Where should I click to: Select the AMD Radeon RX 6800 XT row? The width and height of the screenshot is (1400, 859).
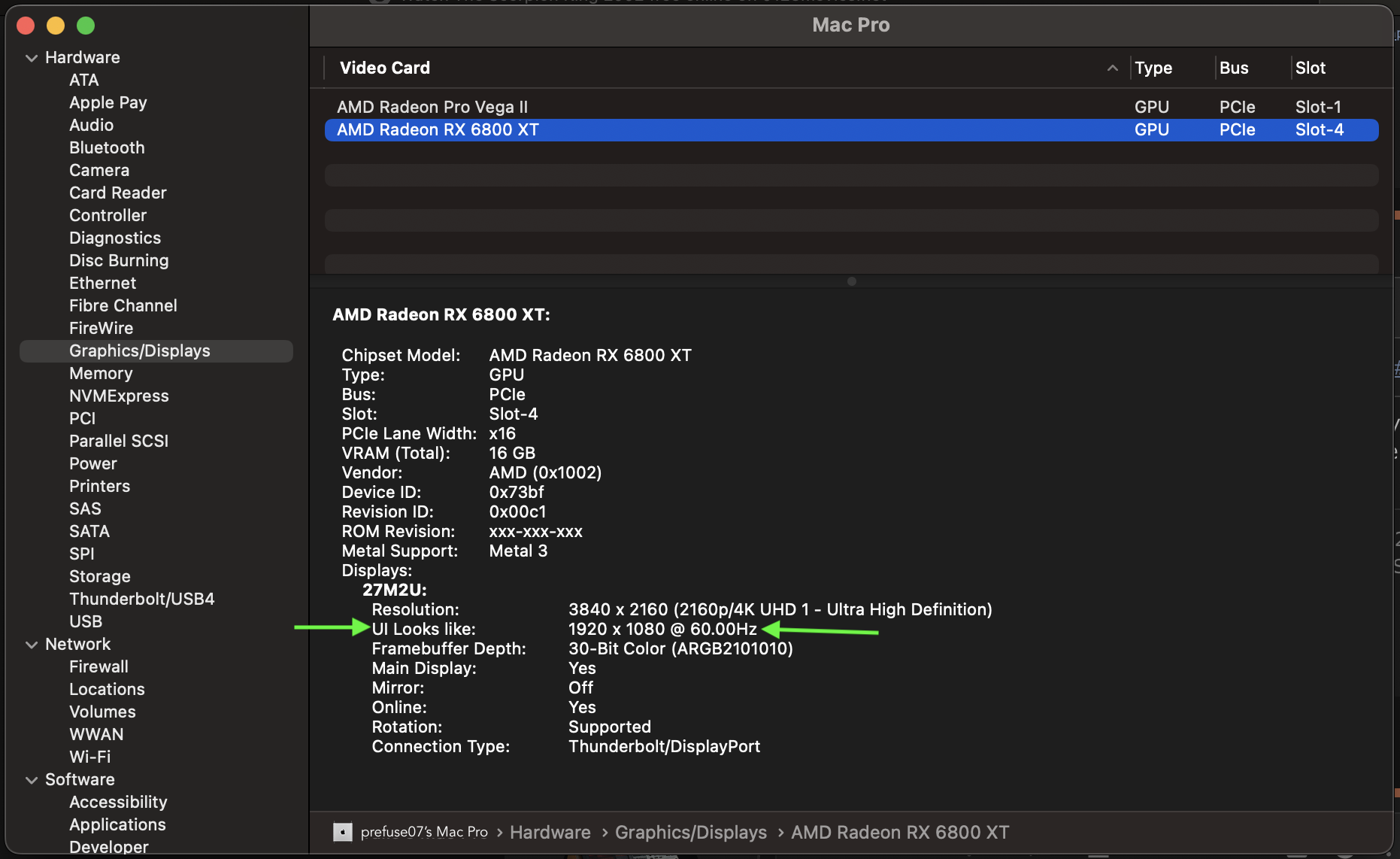[438, 129]
